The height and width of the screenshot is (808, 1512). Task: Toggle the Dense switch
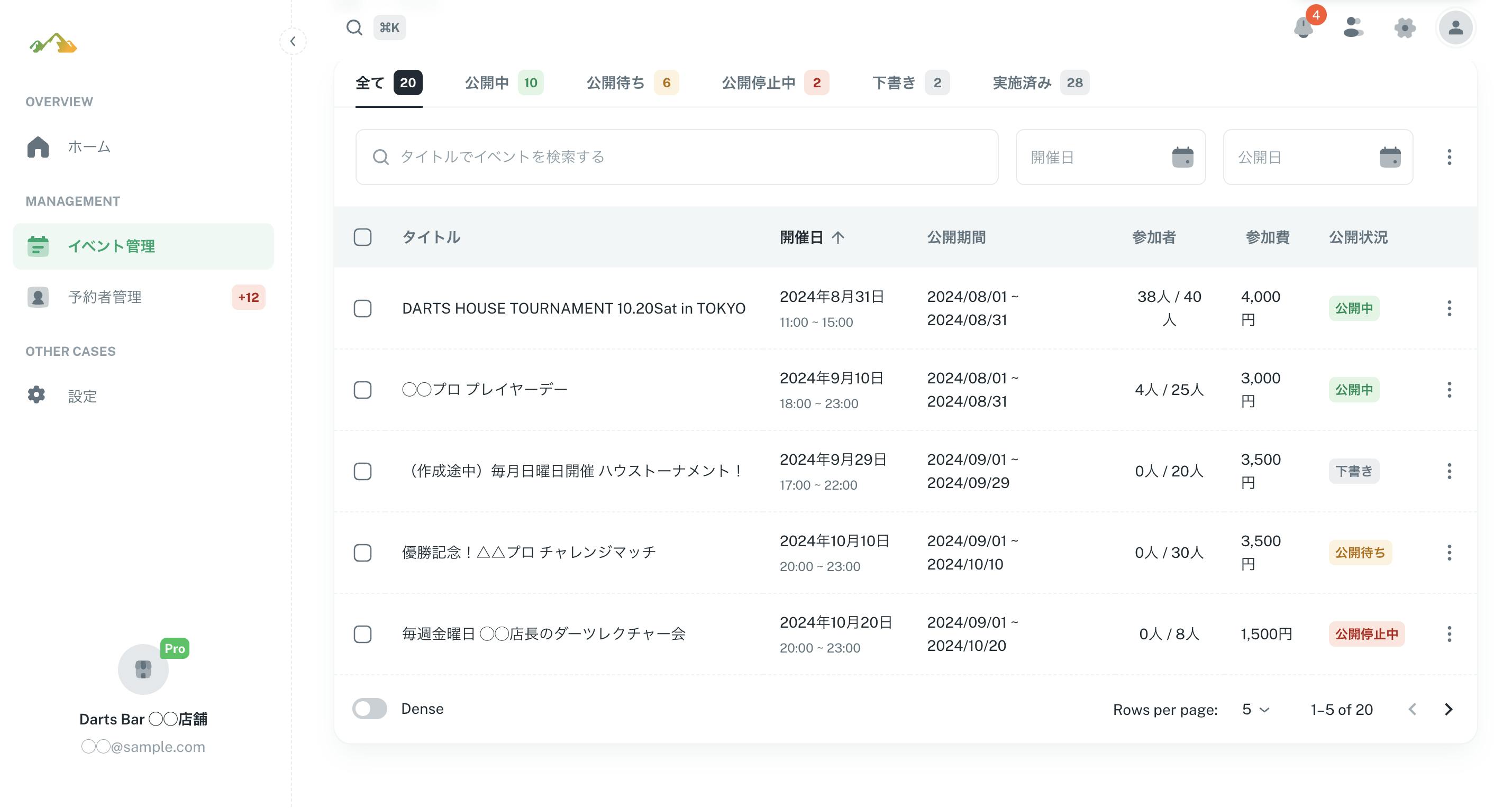tap(370, 709)
